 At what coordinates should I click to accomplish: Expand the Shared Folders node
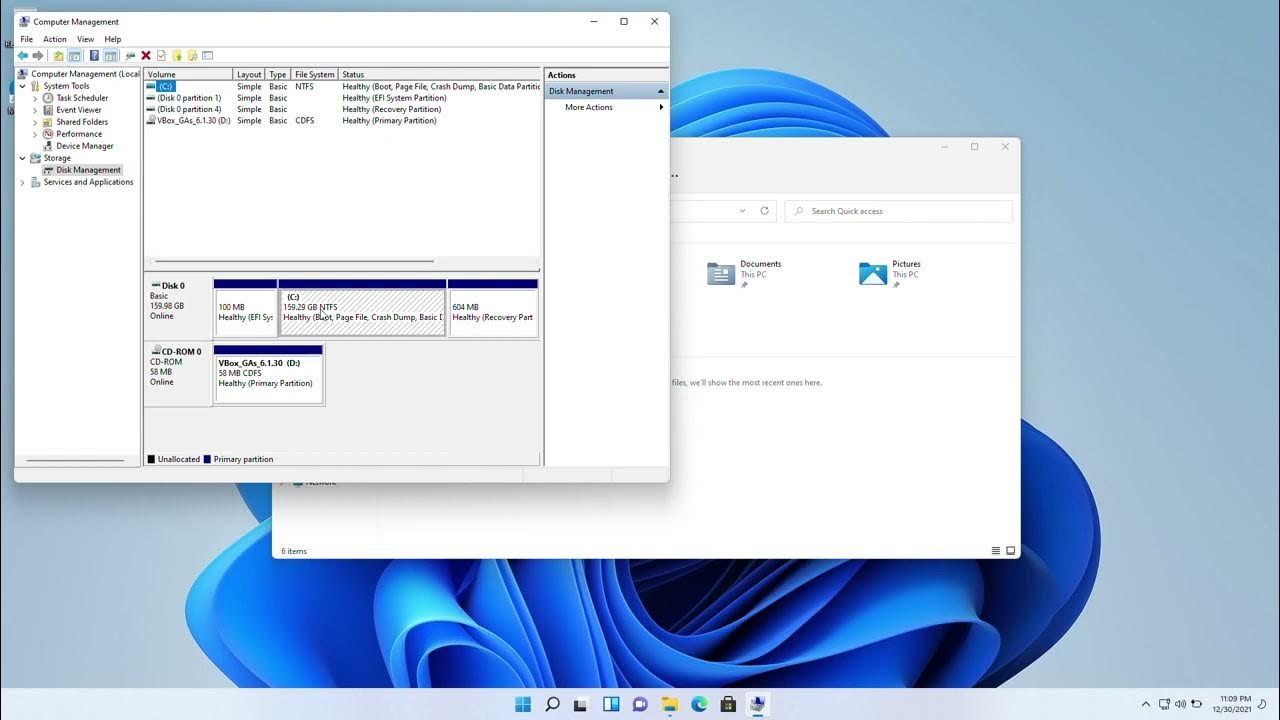click(35, 122)
